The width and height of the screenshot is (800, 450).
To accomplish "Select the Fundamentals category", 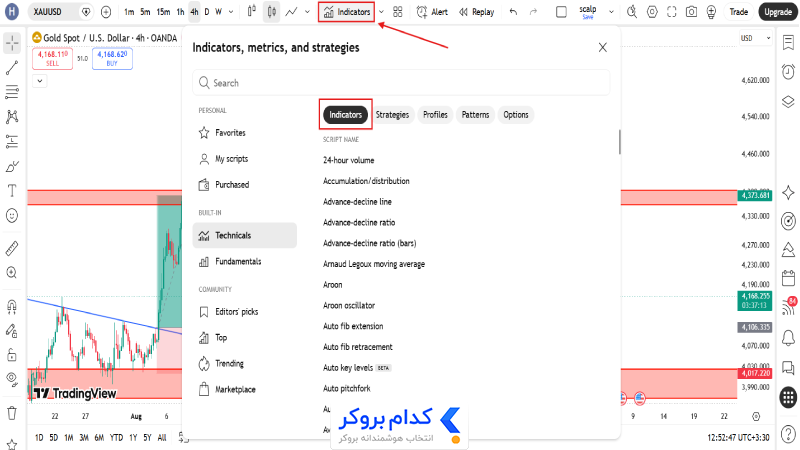I will click(244, 261).
